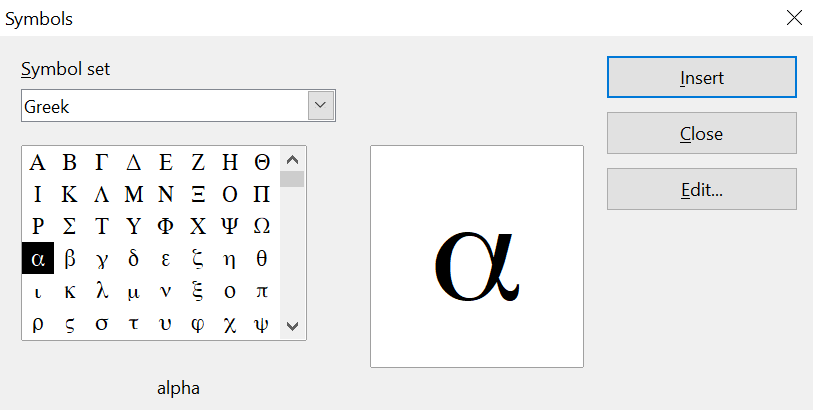The image size is (813, 410).
Task: Click the symbol list scroll-up arrow
Action: tap(292, 160)
